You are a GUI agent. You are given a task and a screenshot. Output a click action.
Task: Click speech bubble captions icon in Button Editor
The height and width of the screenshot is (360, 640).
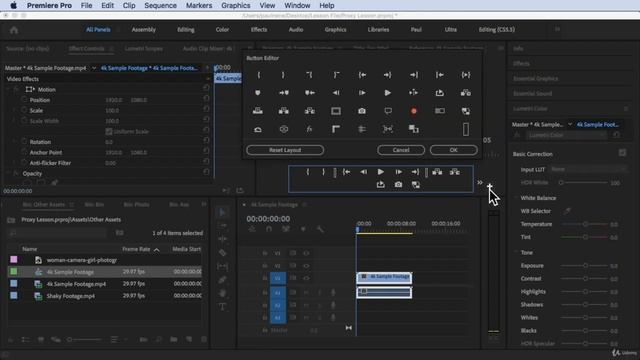[x=388, y=111]
